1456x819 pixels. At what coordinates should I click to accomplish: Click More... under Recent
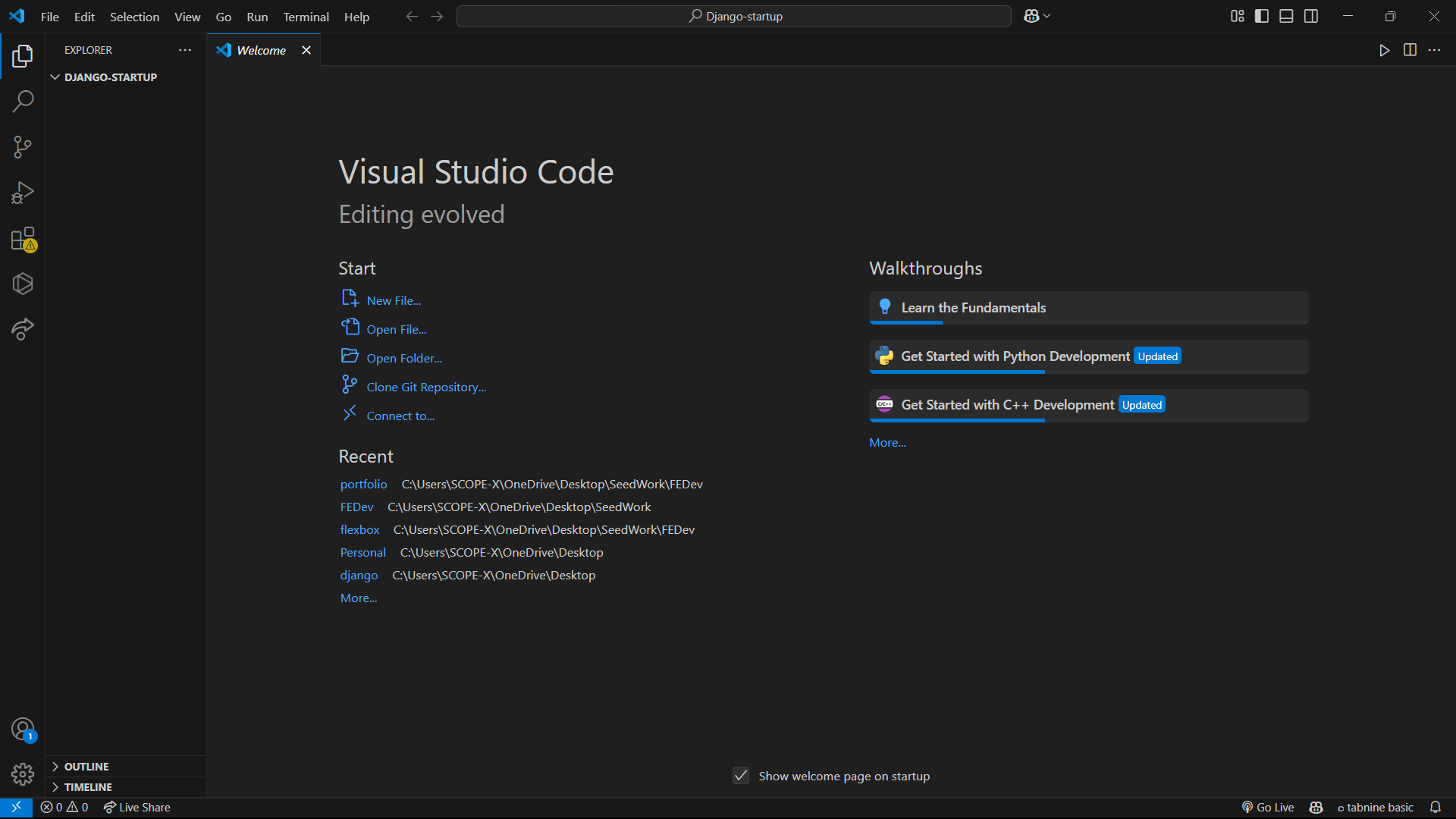[x=359, y=598]
